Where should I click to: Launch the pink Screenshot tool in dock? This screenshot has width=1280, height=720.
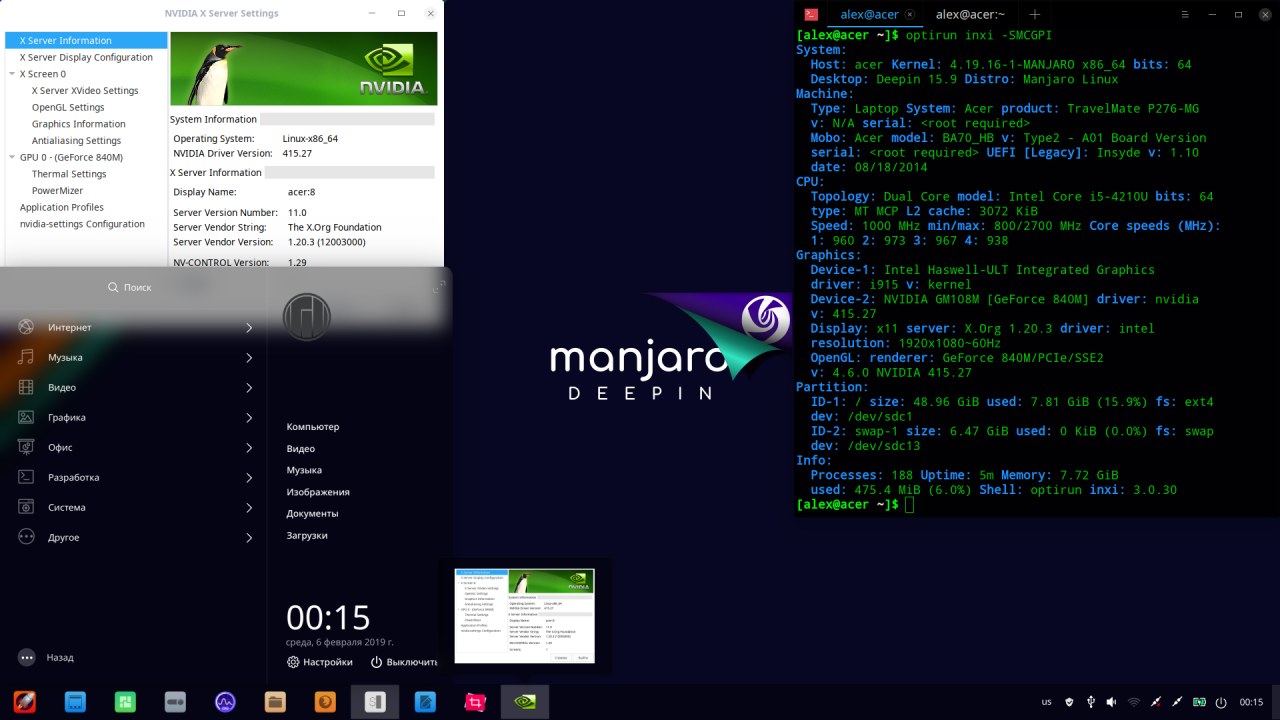pos(475,702)
